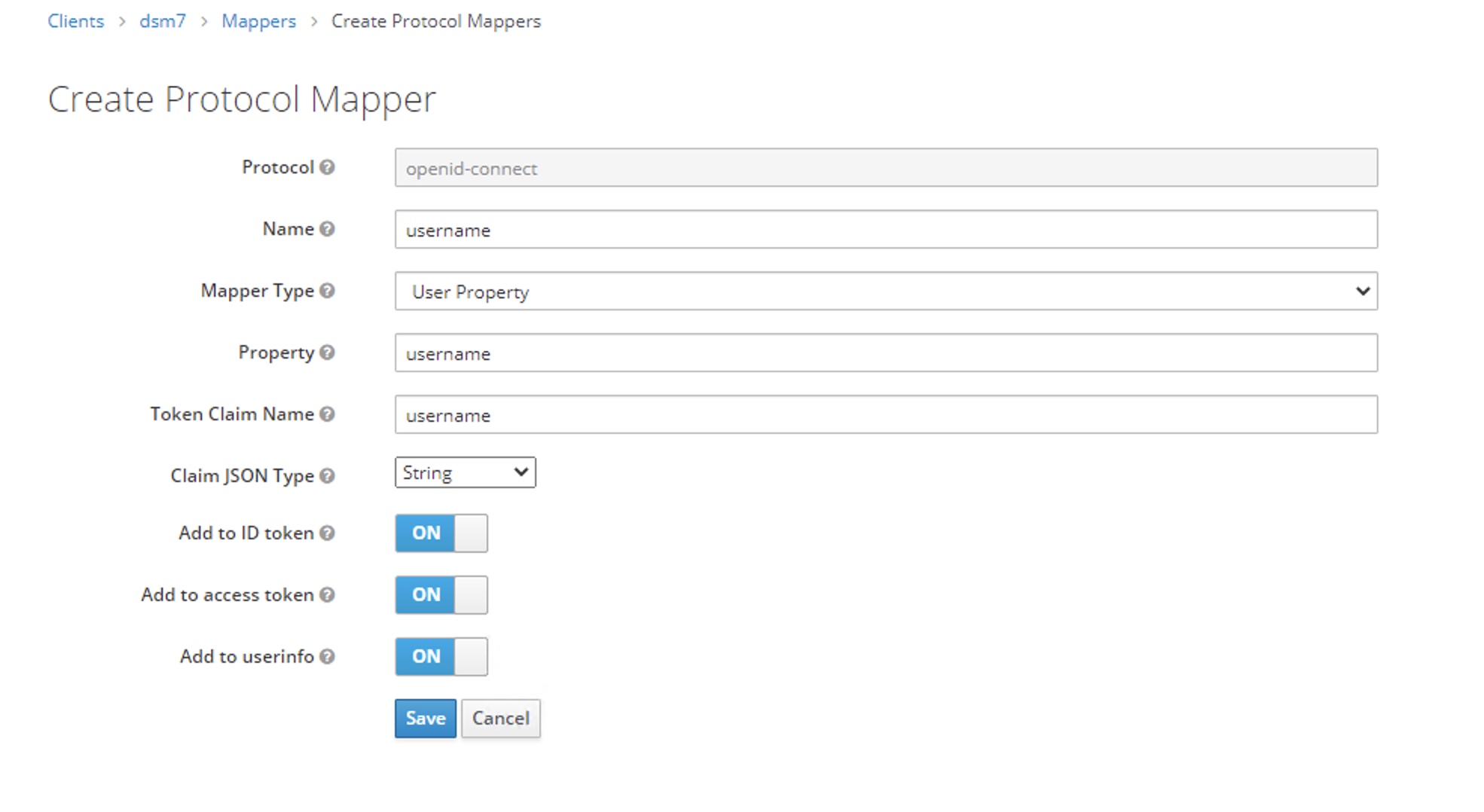Click the help icon beside Mapper Type
The image size is (1484, 812).
click(x=327, y=291)
